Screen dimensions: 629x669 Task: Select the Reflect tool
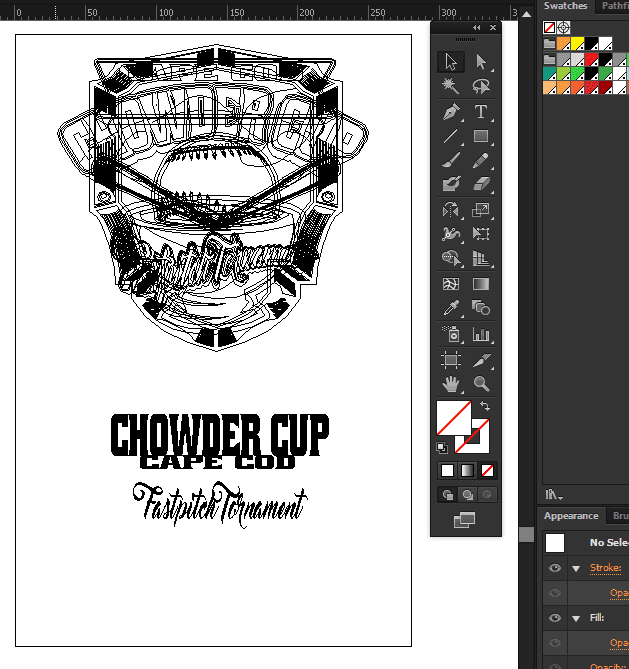click(x=451, y=210)
